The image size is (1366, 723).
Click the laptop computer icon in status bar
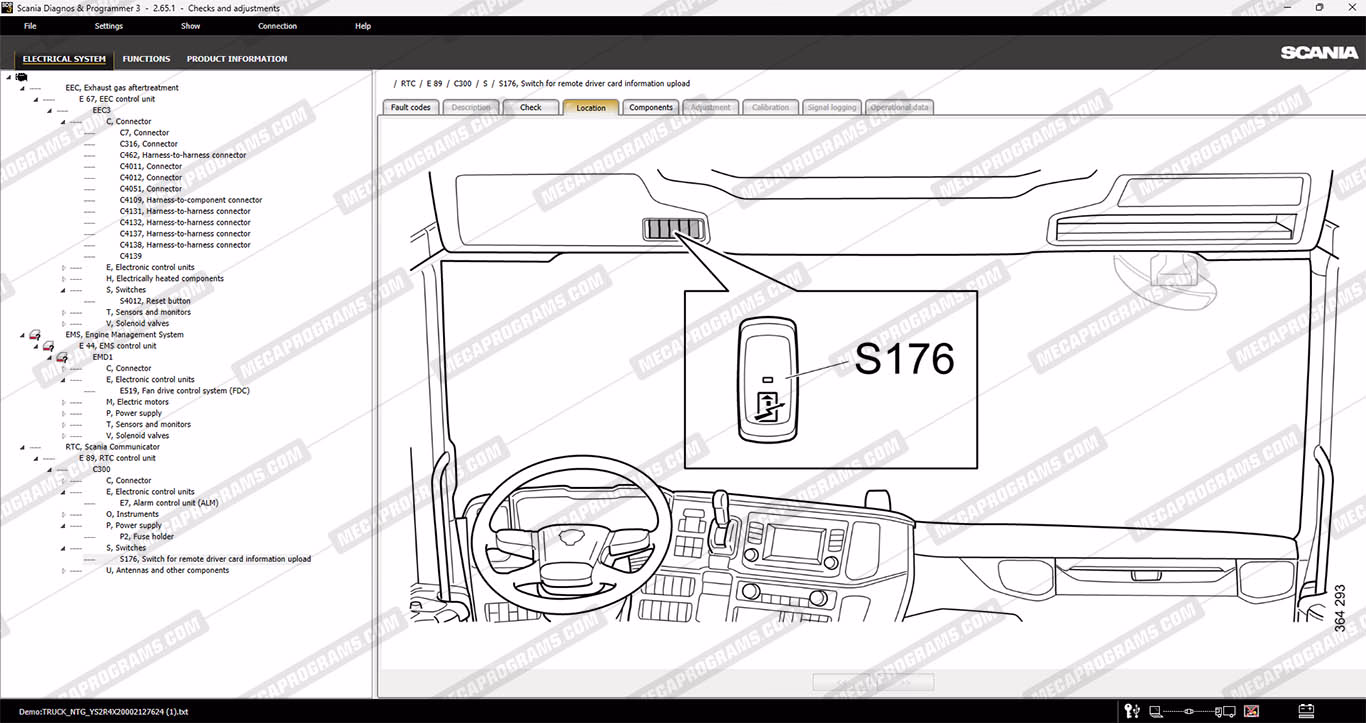click(x=1155, y=711)
